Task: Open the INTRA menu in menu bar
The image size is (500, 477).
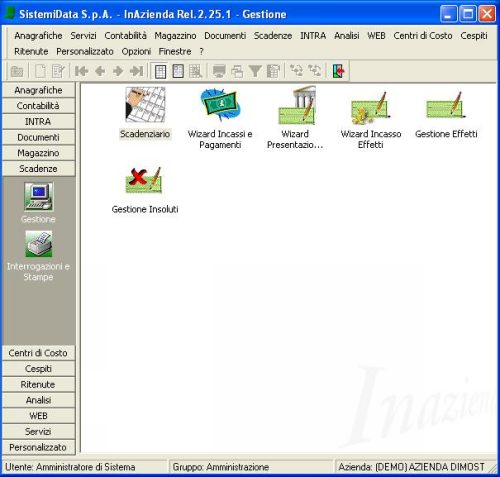Action: [x=313, y=36]
